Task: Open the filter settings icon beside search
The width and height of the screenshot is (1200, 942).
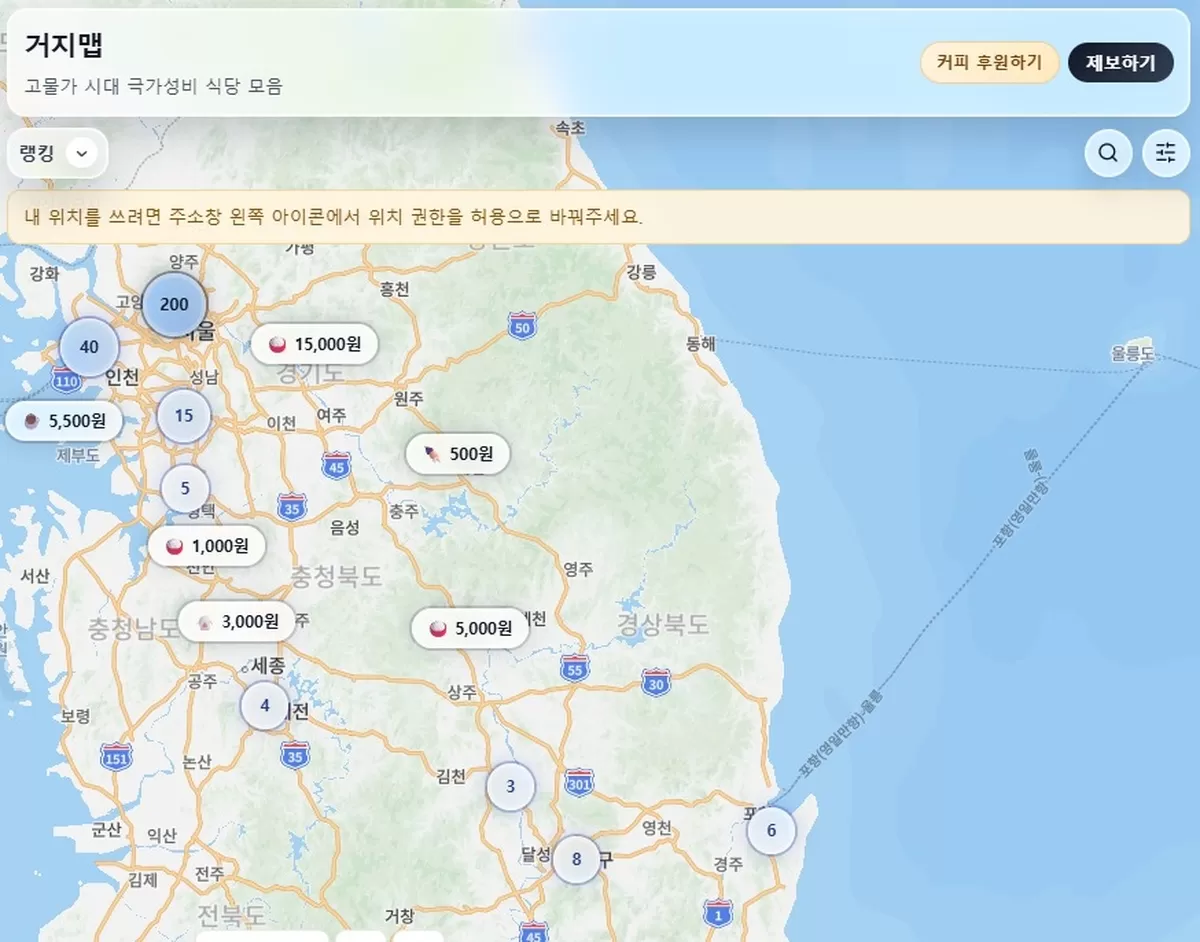Action: point(1164,153)
